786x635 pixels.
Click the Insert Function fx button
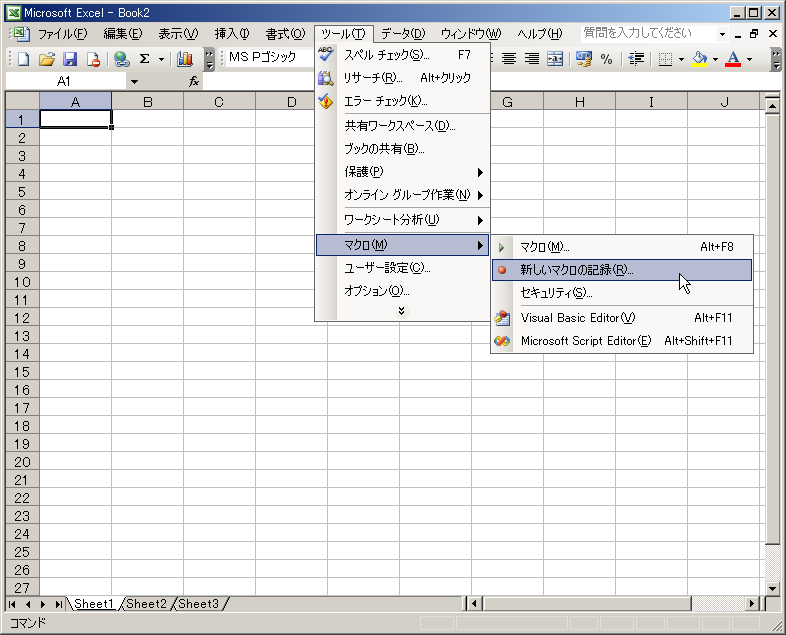pos(193,81)
